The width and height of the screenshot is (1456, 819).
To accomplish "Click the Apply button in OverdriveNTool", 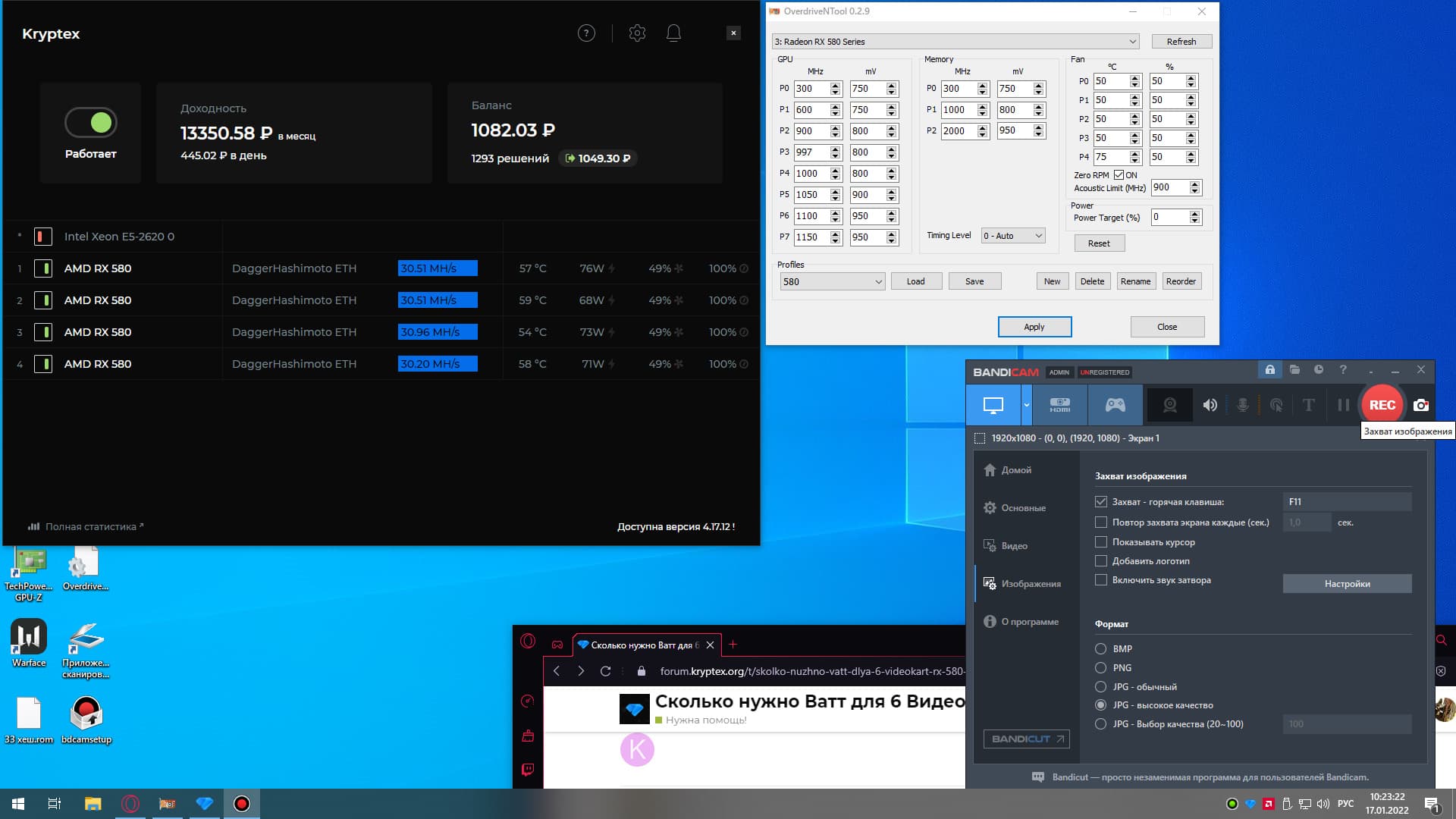I will (1034, 327).
